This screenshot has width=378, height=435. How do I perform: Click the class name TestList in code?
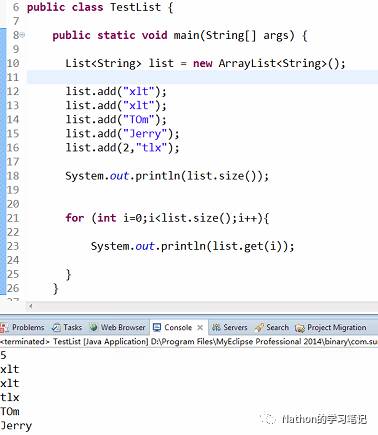tap(135, 7)
